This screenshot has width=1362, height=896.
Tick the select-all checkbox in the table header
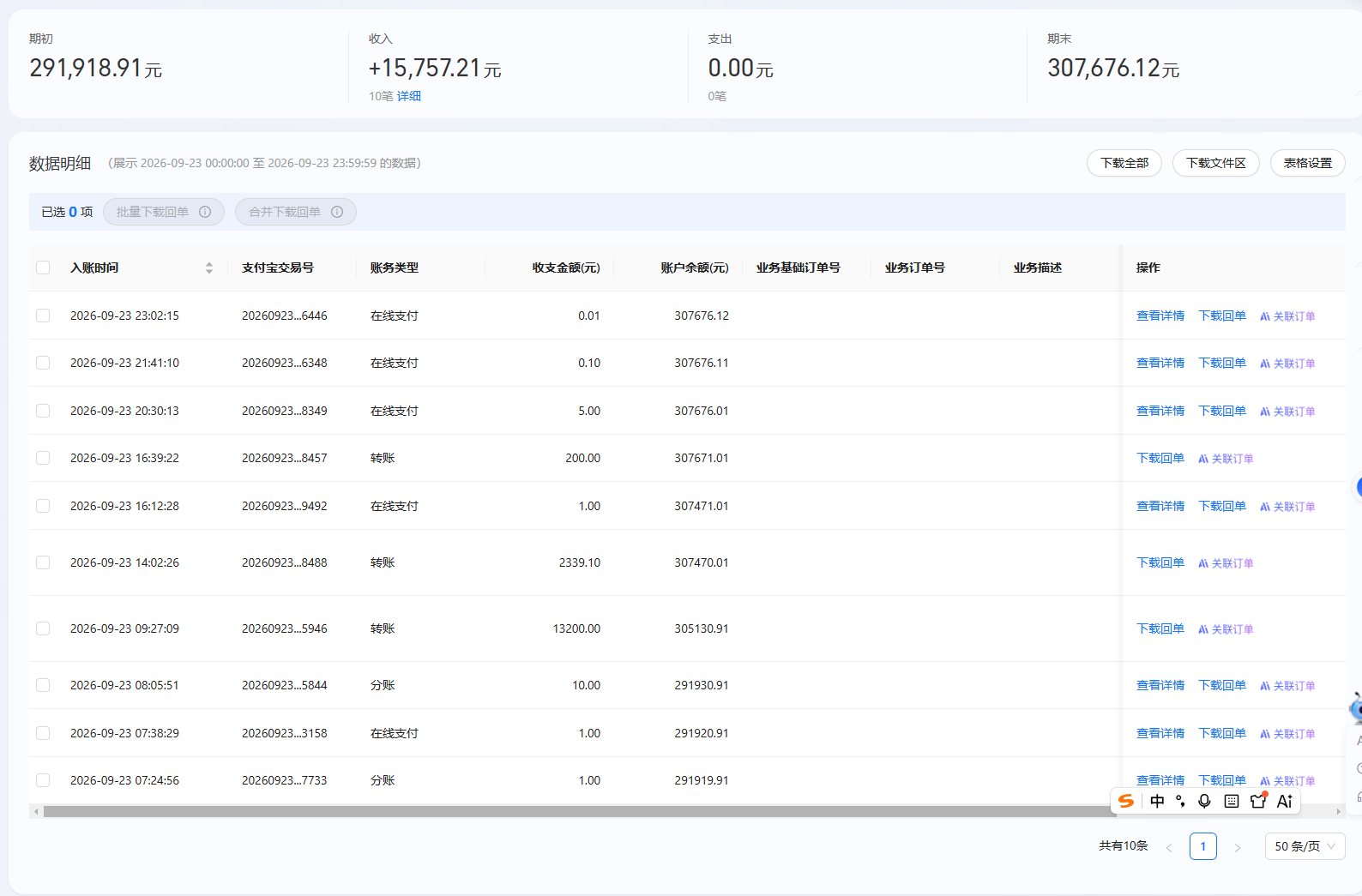pos(43,268)
